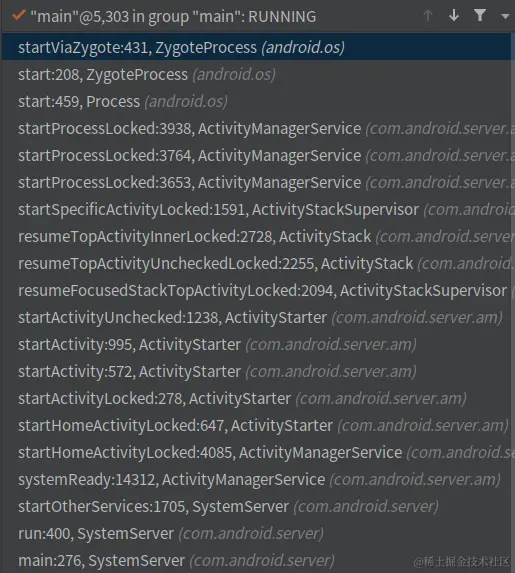This screenshot has height=573, width=515.
Task: Jump to startSpecificActivityLocked:1591 frame
Action: 256,209
